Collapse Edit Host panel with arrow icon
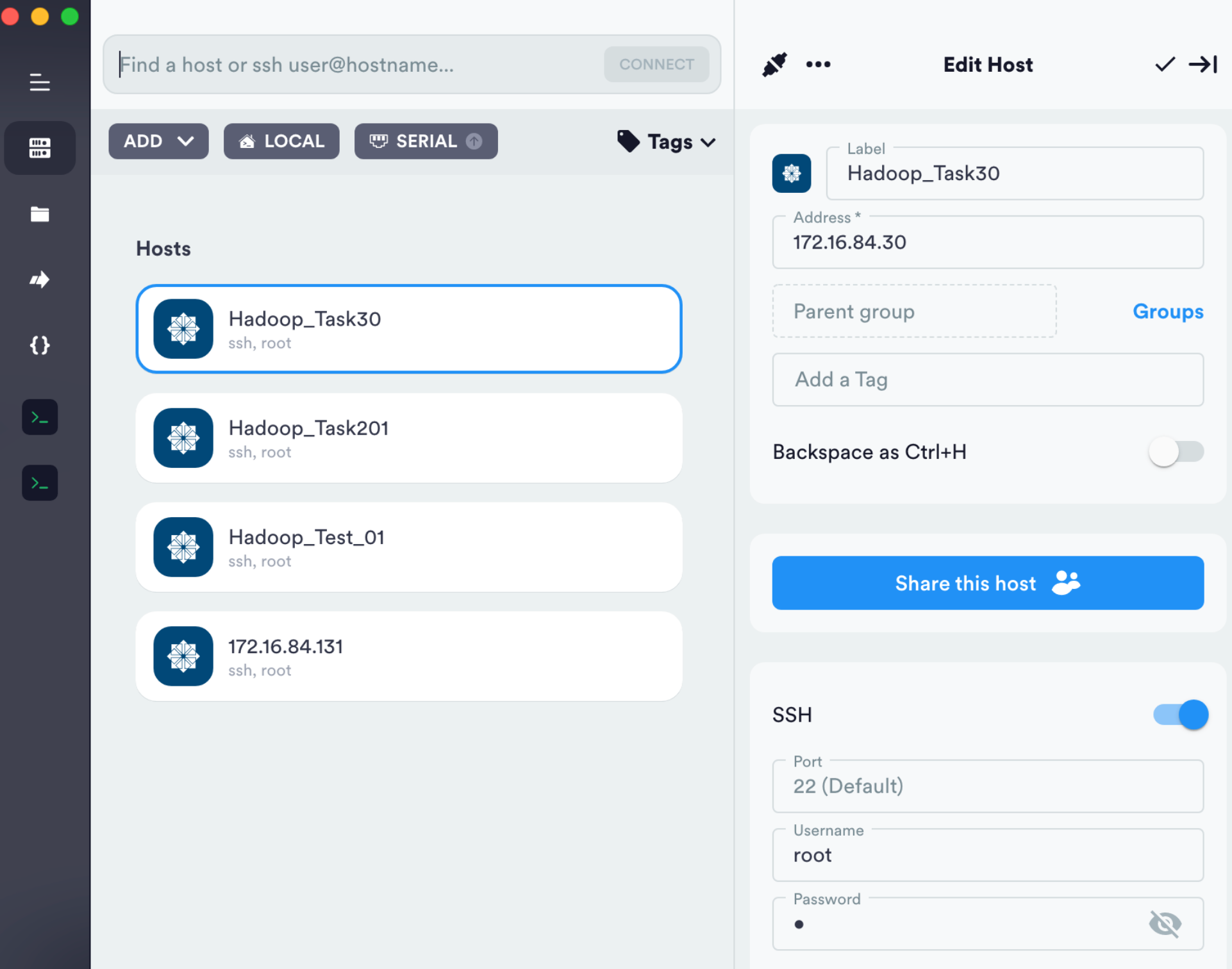Image resolution: width=1232 pixels, height=969 pixels. (1203, 64)
